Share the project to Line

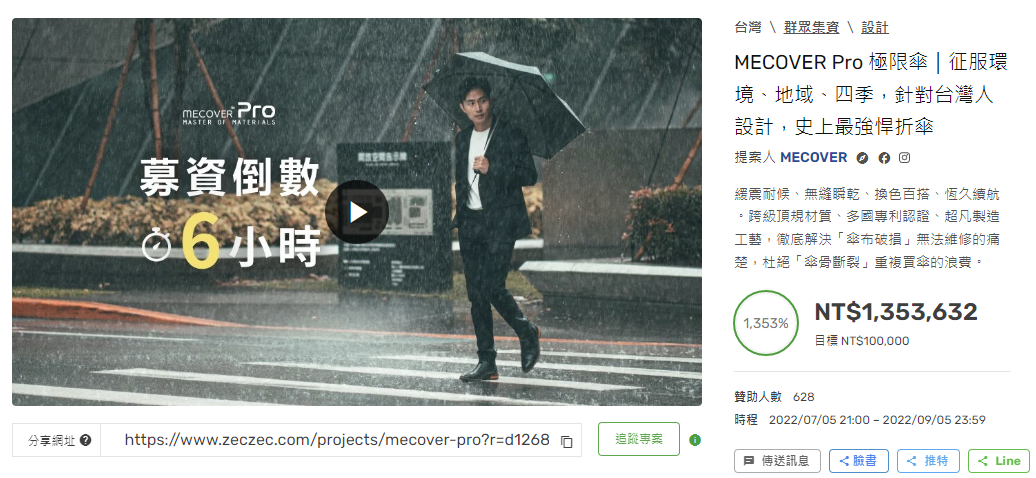pos(998,461)
